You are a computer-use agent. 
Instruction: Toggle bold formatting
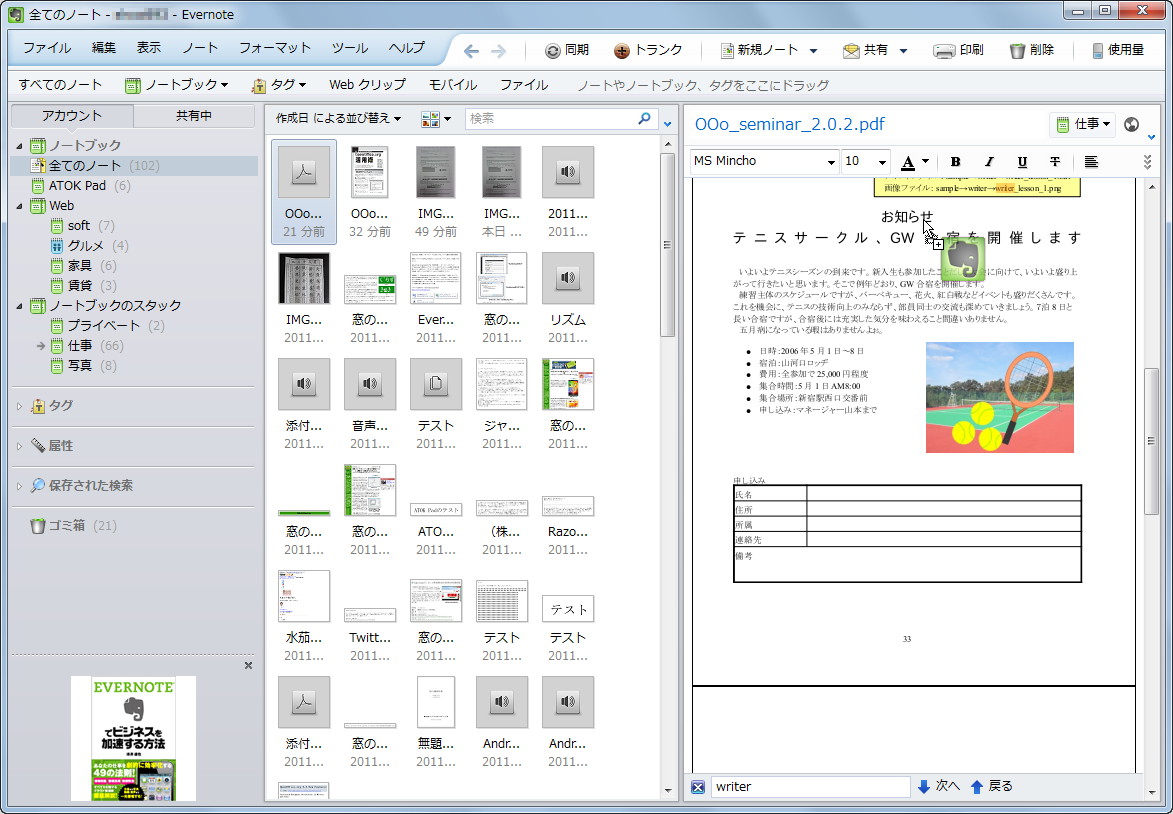[955, 162]
